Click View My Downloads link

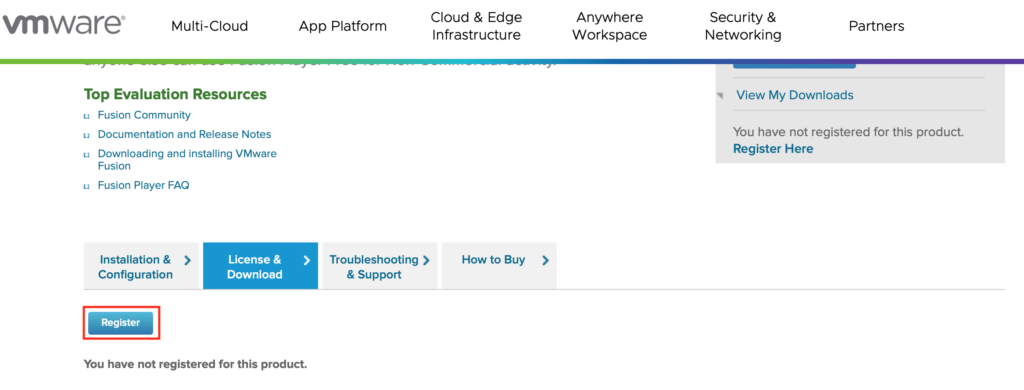point(795,95)
